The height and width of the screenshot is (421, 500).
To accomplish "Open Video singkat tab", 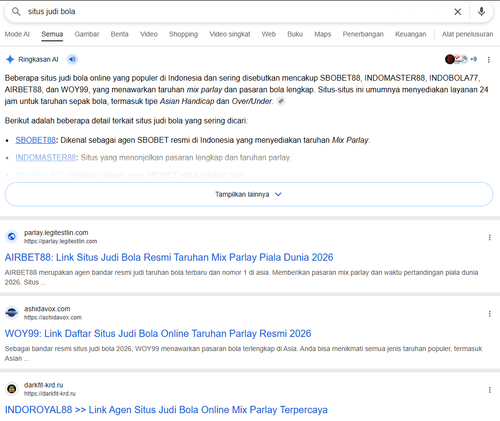I will 230,34.
